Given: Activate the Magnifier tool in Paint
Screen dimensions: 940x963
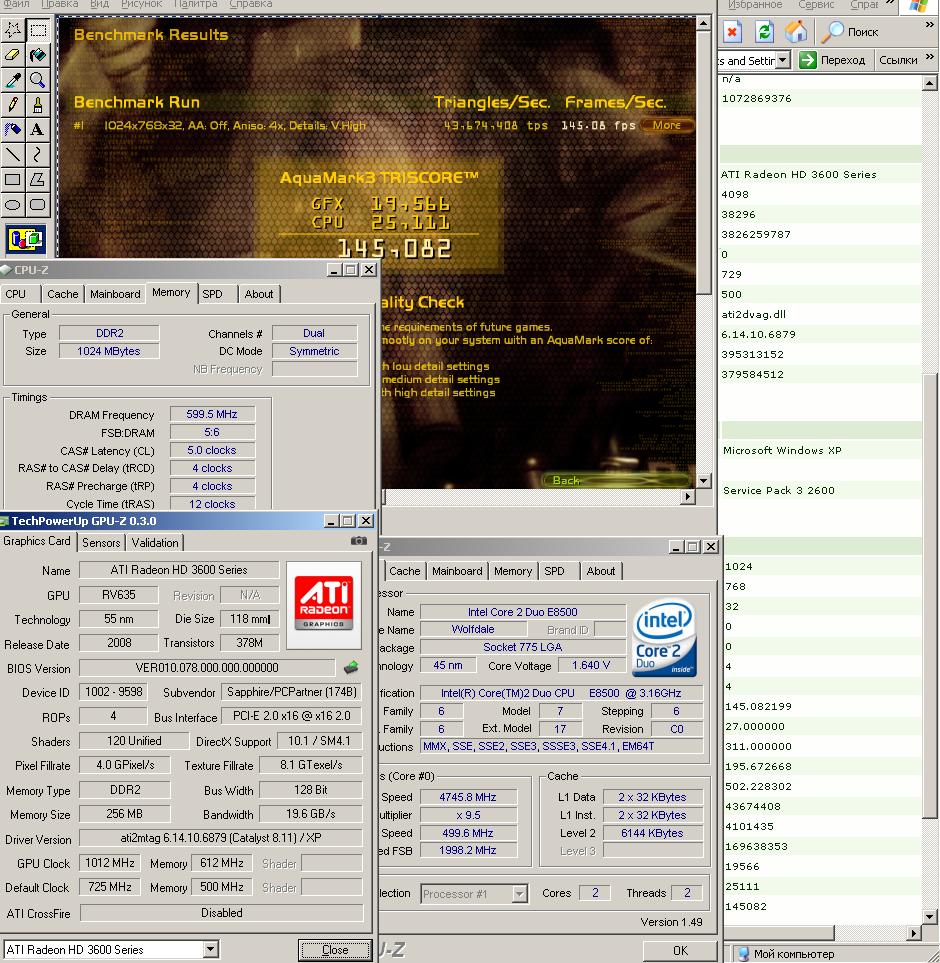Looking at the screenshot, I should click(x=38, y=80).
